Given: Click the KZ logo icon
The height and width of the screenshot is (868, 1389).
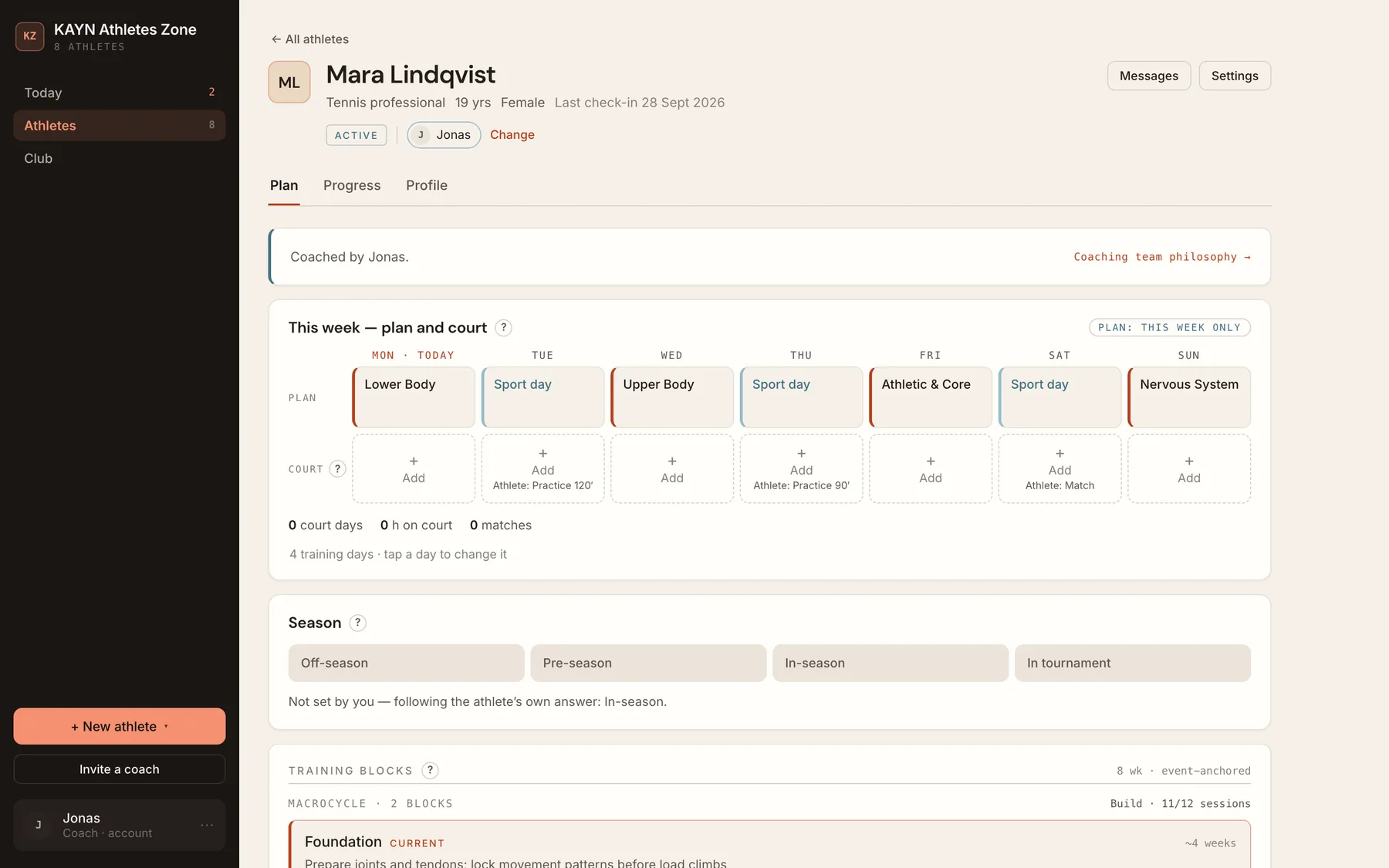Looking at the screenshot, I should point(29,36).
